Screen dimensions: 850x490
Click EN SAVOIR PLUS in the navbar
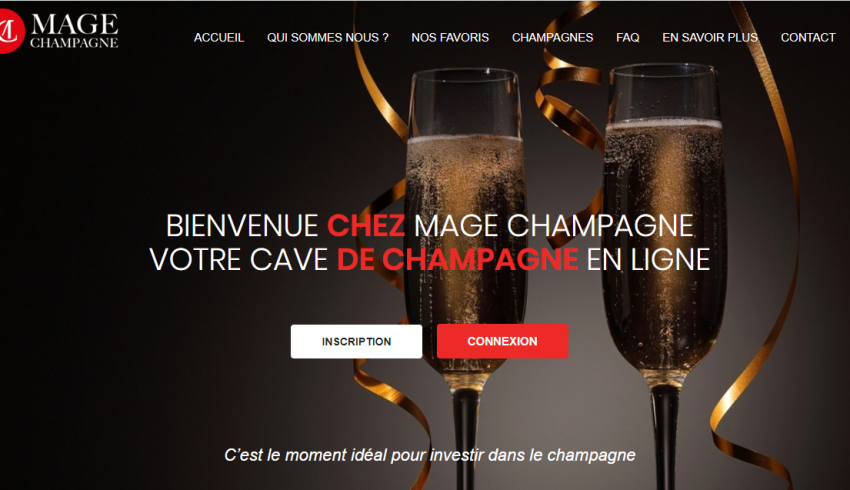(x=710, y=37)
